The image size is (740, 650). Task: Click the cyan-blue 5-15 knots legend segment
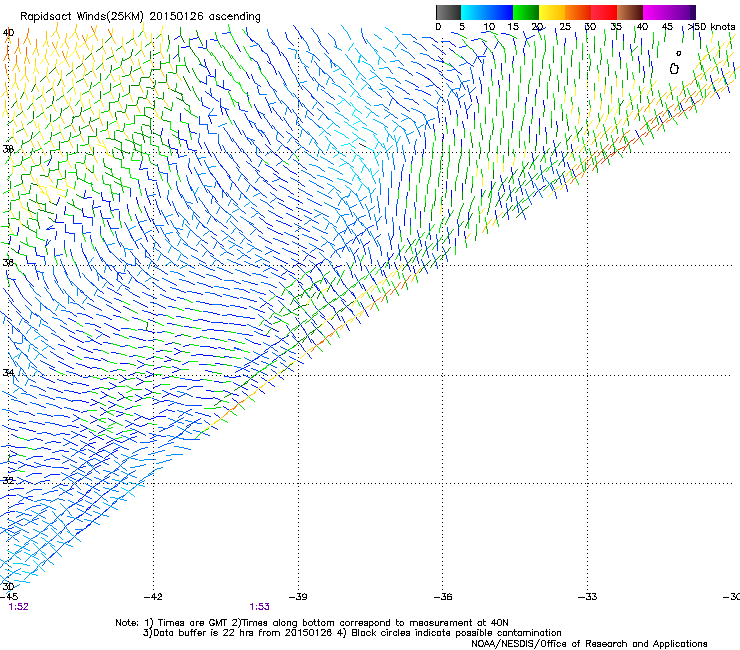(487, 12)
